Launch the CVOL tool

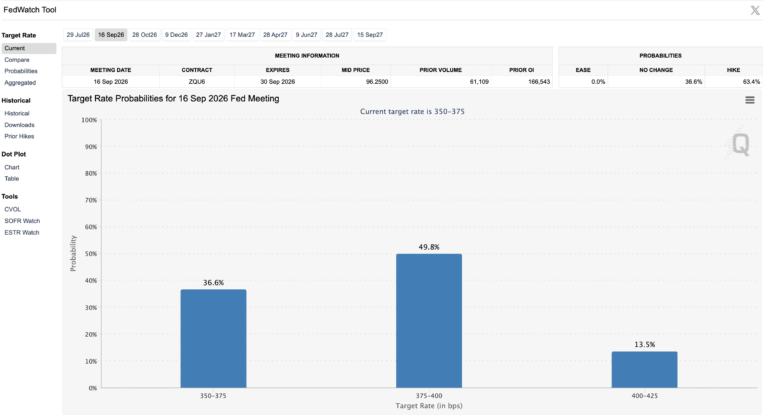pyautogui.click(x=13, y=209)
